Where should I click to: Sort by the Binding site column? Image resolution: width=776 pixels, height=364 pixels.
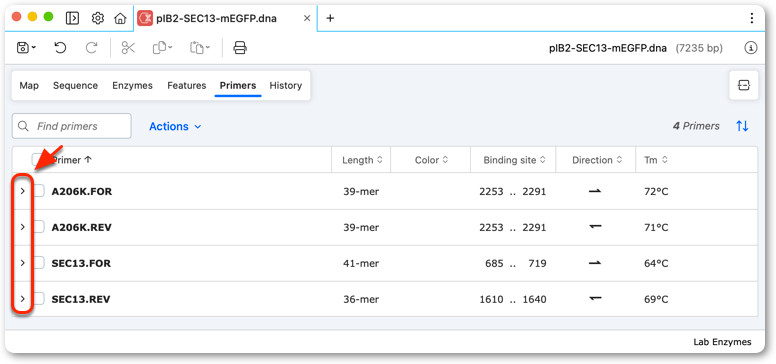pyautogui.click(x=514, y=160)
